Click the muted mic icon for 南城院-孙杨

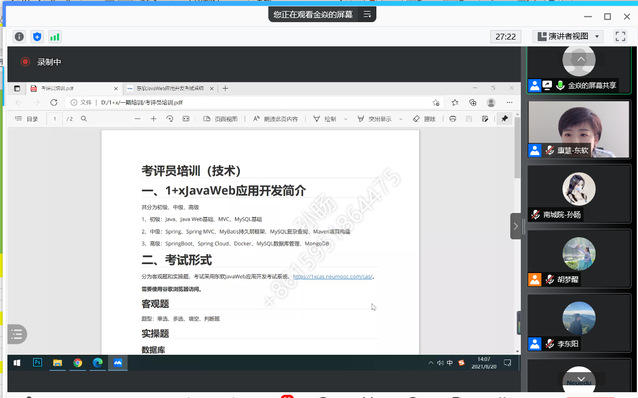coord(535,214)
